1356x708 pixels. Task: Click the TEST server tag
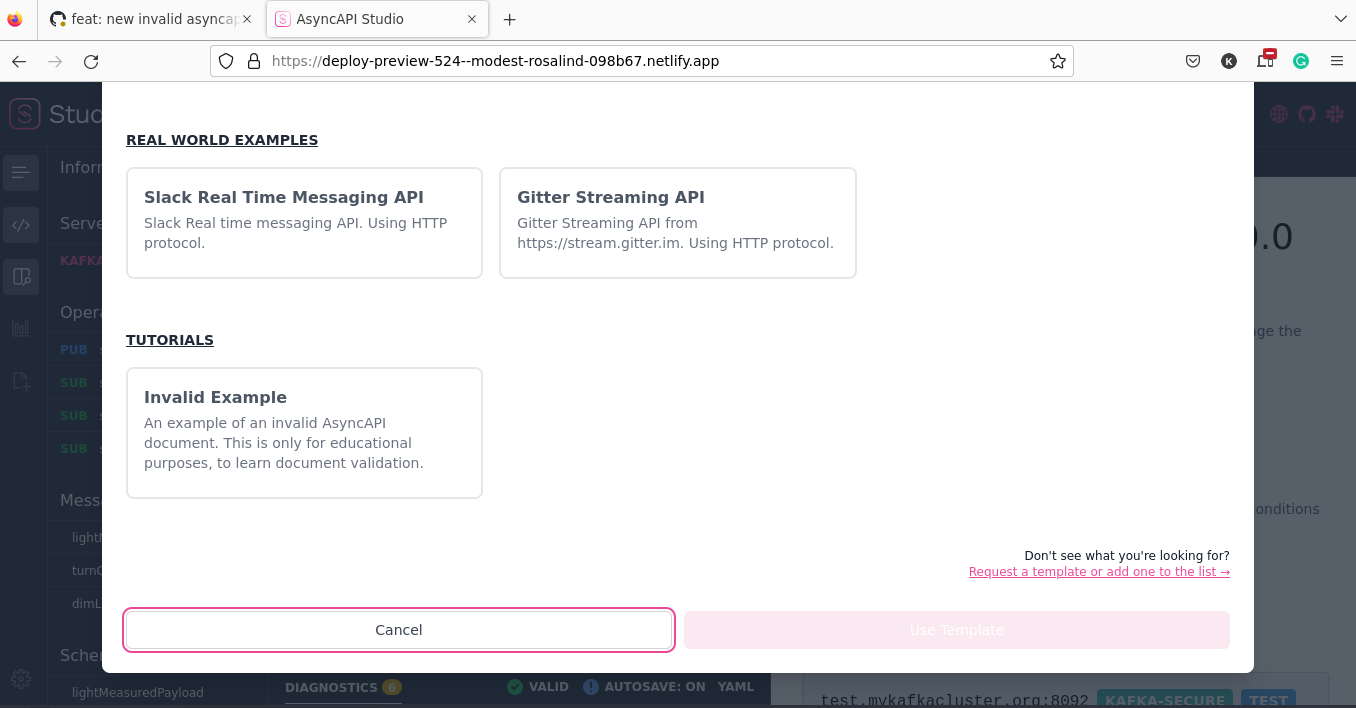(1268, 700)
